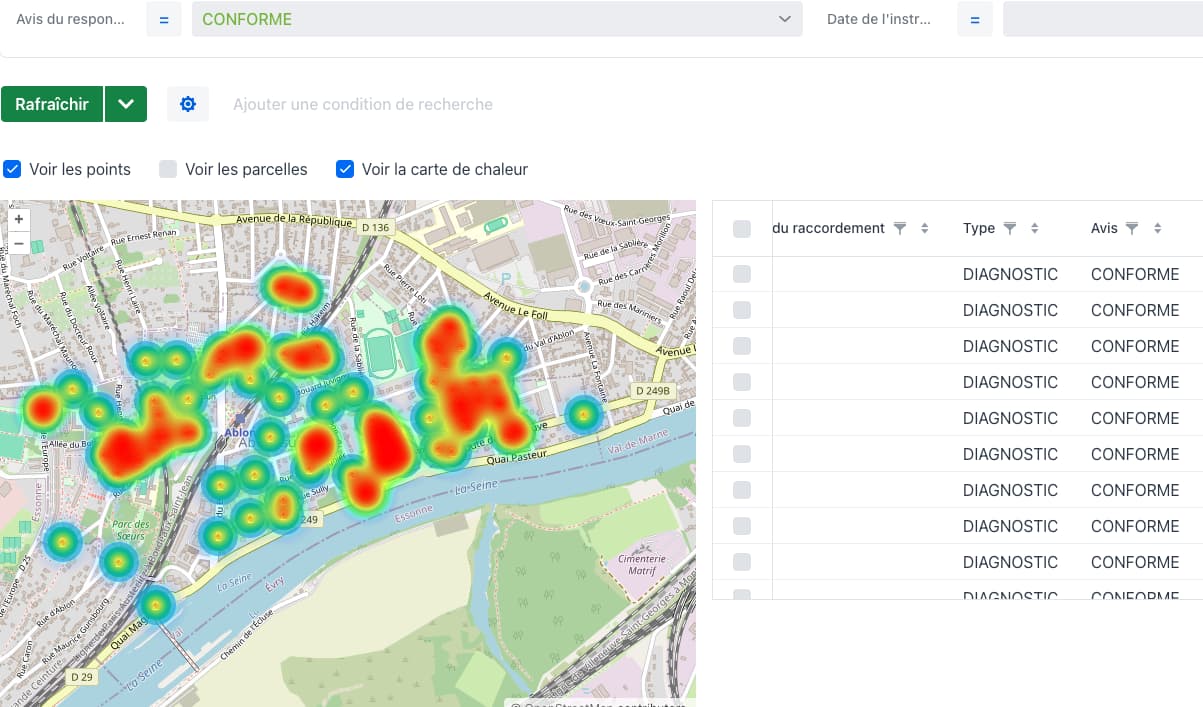Open the filter funnel on the raccordement column
Screen dimensions: 1203x707
[899, 227]
